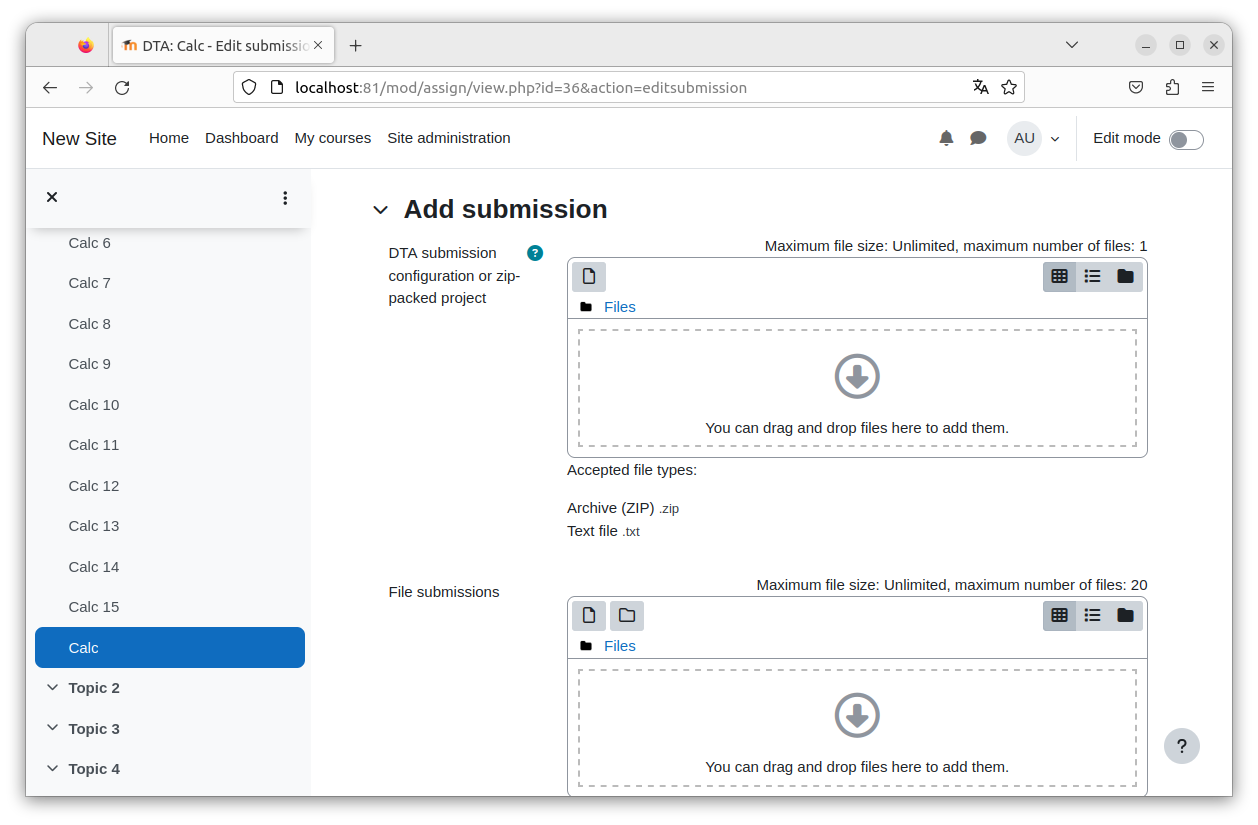Bookmark this page with the star icon

point(1009,87)
